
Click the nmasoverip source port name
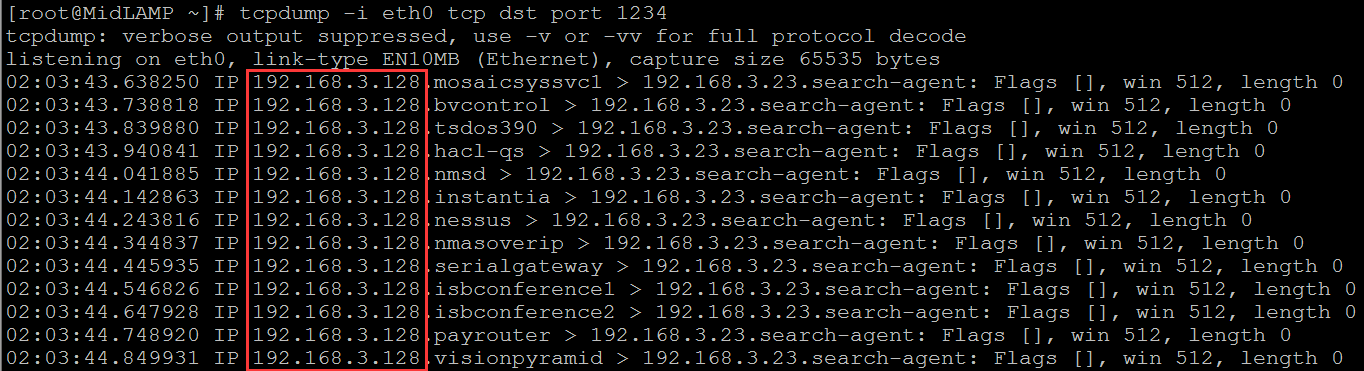(499, 244)
